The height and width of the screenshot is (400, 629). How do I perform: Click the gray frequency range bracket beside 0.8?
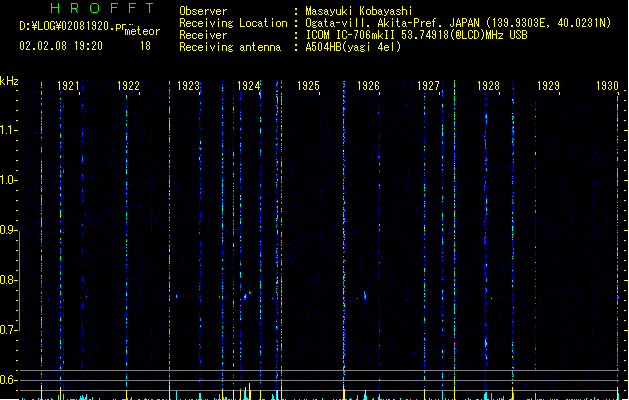pyautogui.click(x=19, y=281)
